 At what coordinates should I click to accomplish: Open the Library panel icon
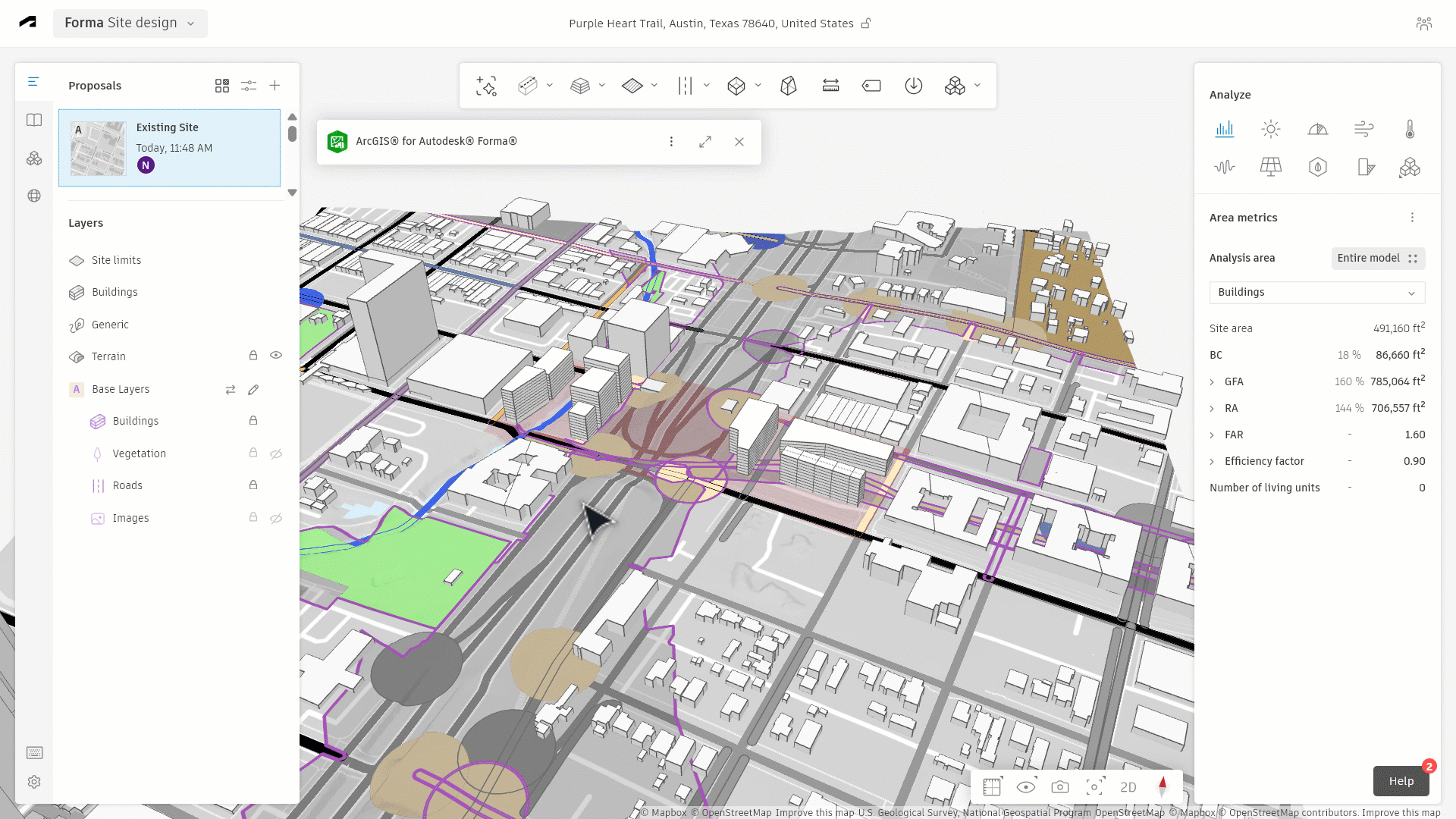pyautogui.click(x=34, y=120)
